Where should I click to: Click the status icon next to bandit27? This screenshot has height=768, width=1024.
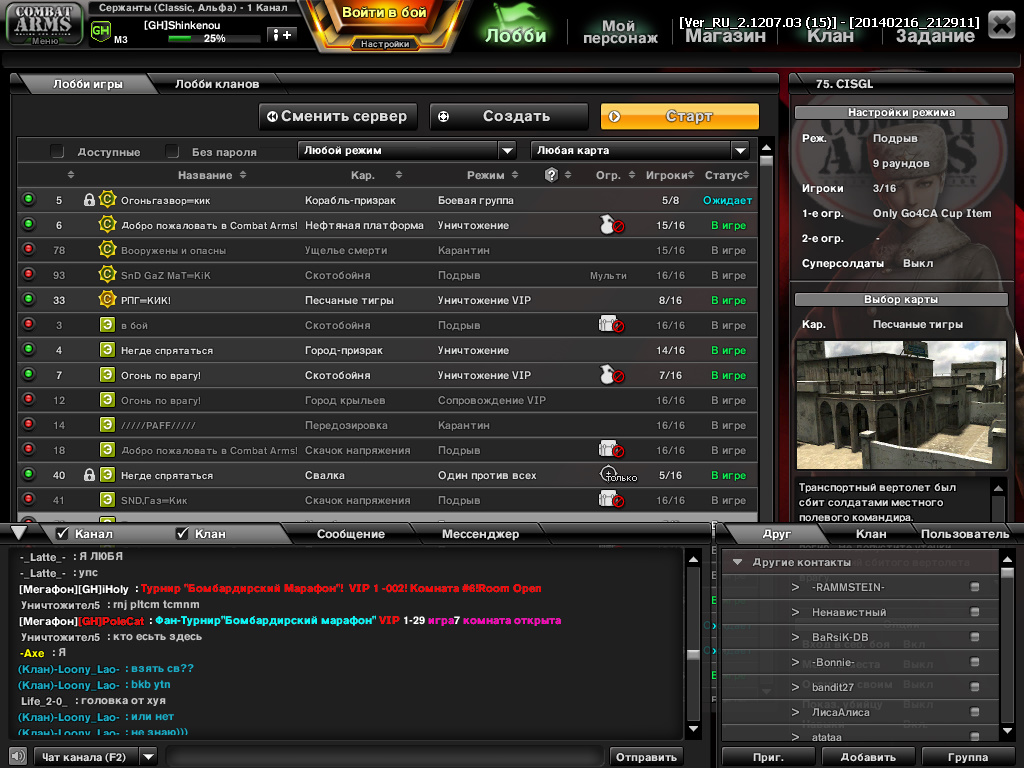974,687
